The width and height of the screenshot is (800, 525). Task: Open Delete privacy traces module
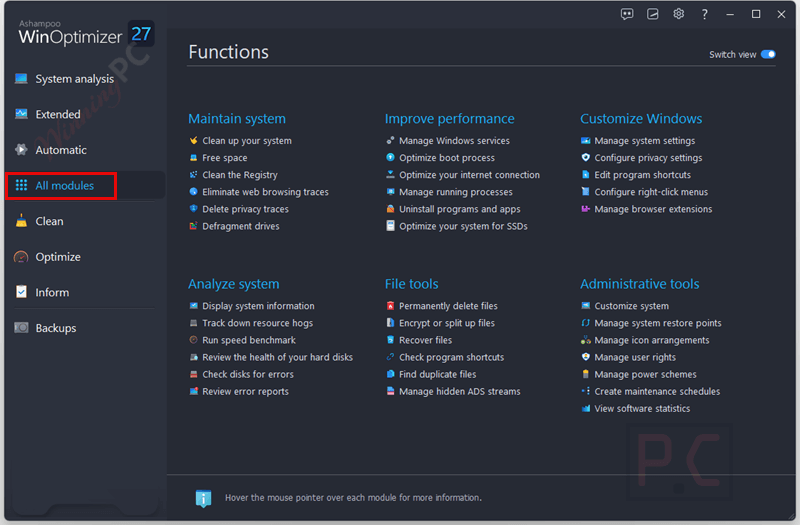pos(245,209)
